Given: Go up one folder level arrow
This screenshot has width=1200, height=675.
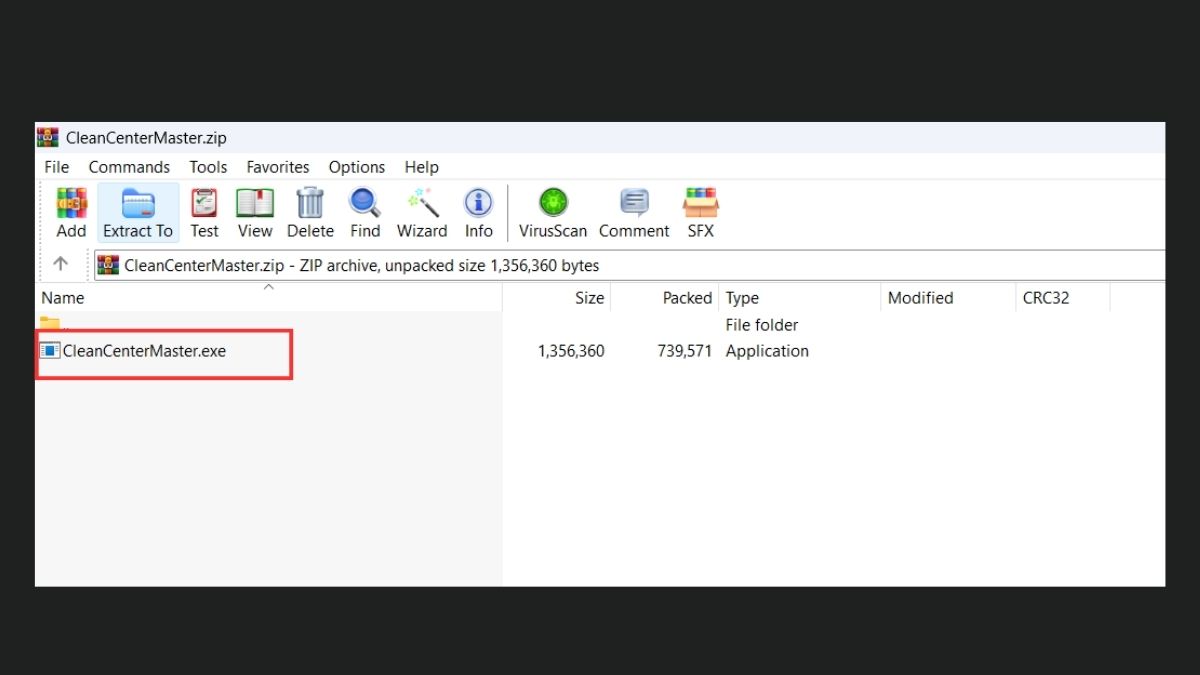Looking at the screenshot, I should pyautogui.click(x=60, y=264).
